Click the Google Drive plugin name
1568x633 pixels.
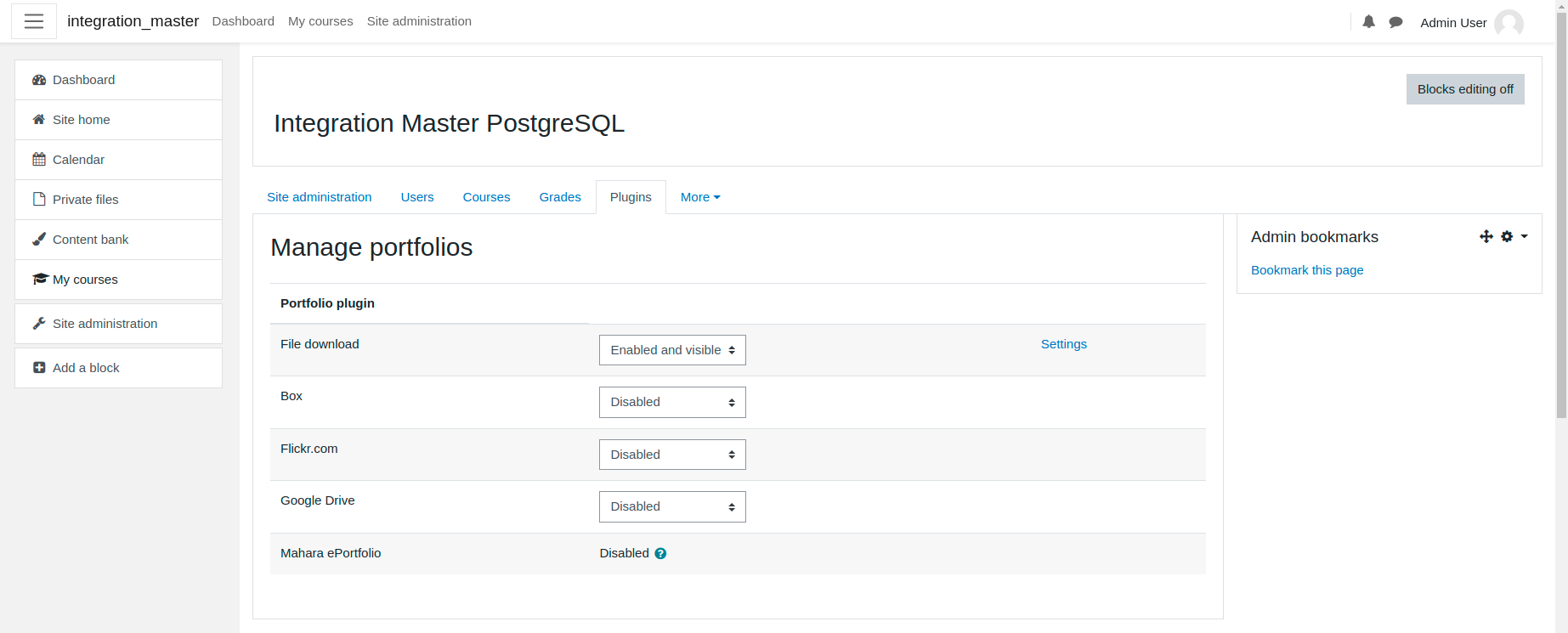pos(318,500)
